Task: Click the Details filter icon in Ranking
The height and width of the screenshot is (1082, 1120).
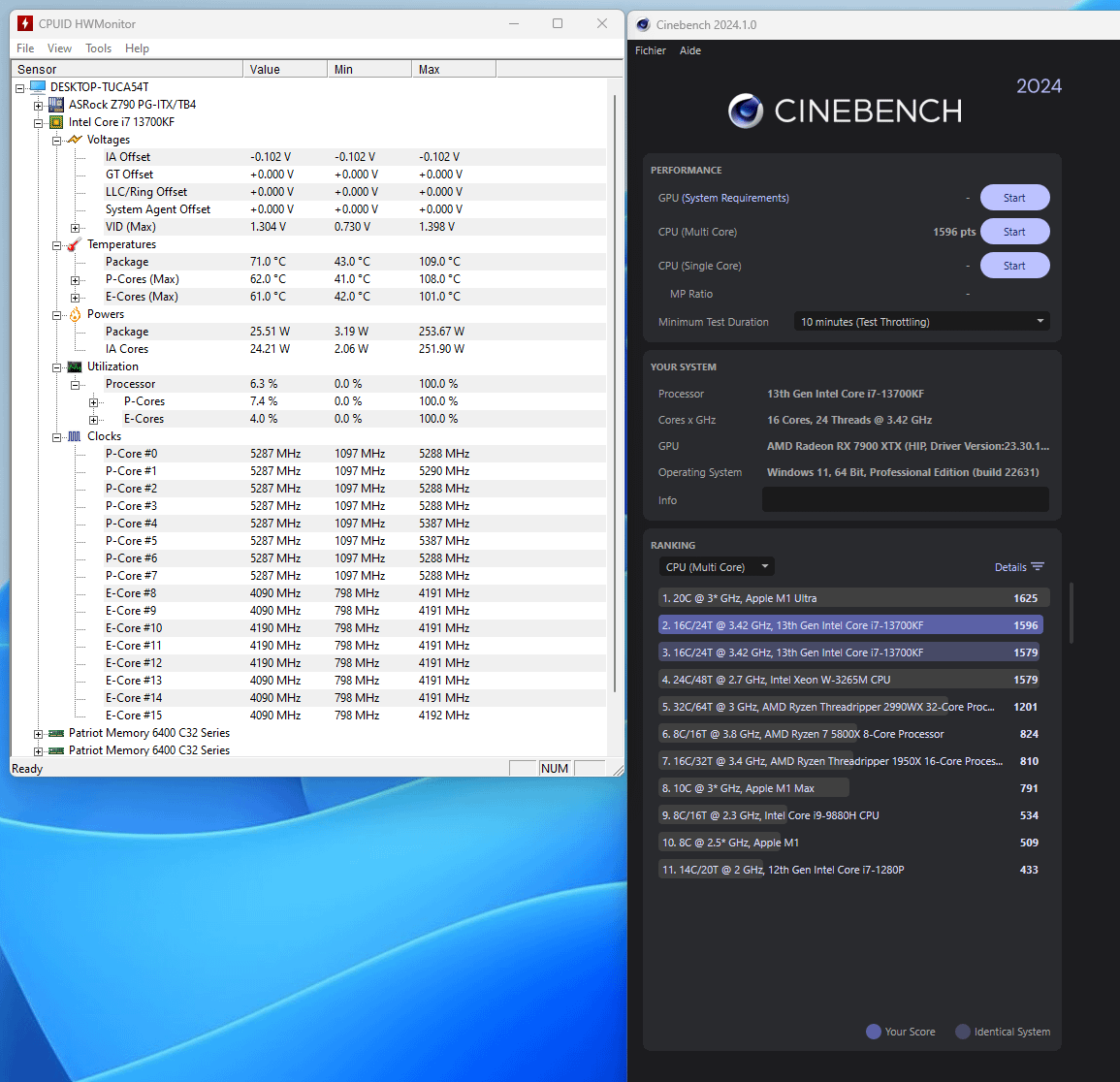Action: [x=1038, y=567]
